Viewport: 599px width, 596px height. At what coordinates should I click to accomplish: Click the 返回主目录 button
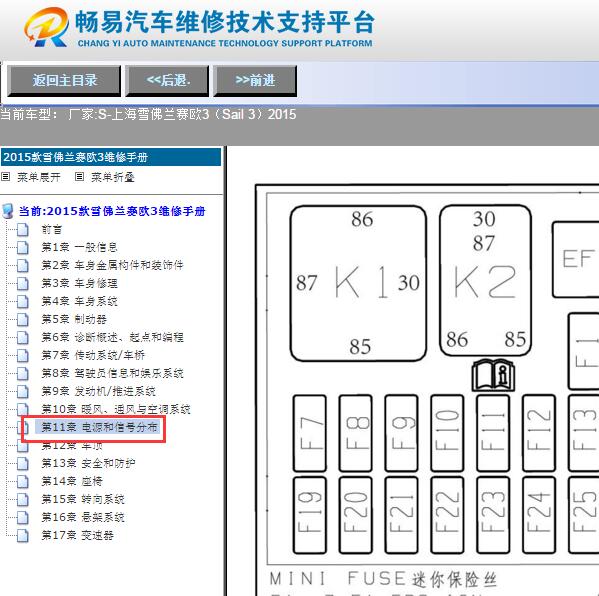(64, 81)
